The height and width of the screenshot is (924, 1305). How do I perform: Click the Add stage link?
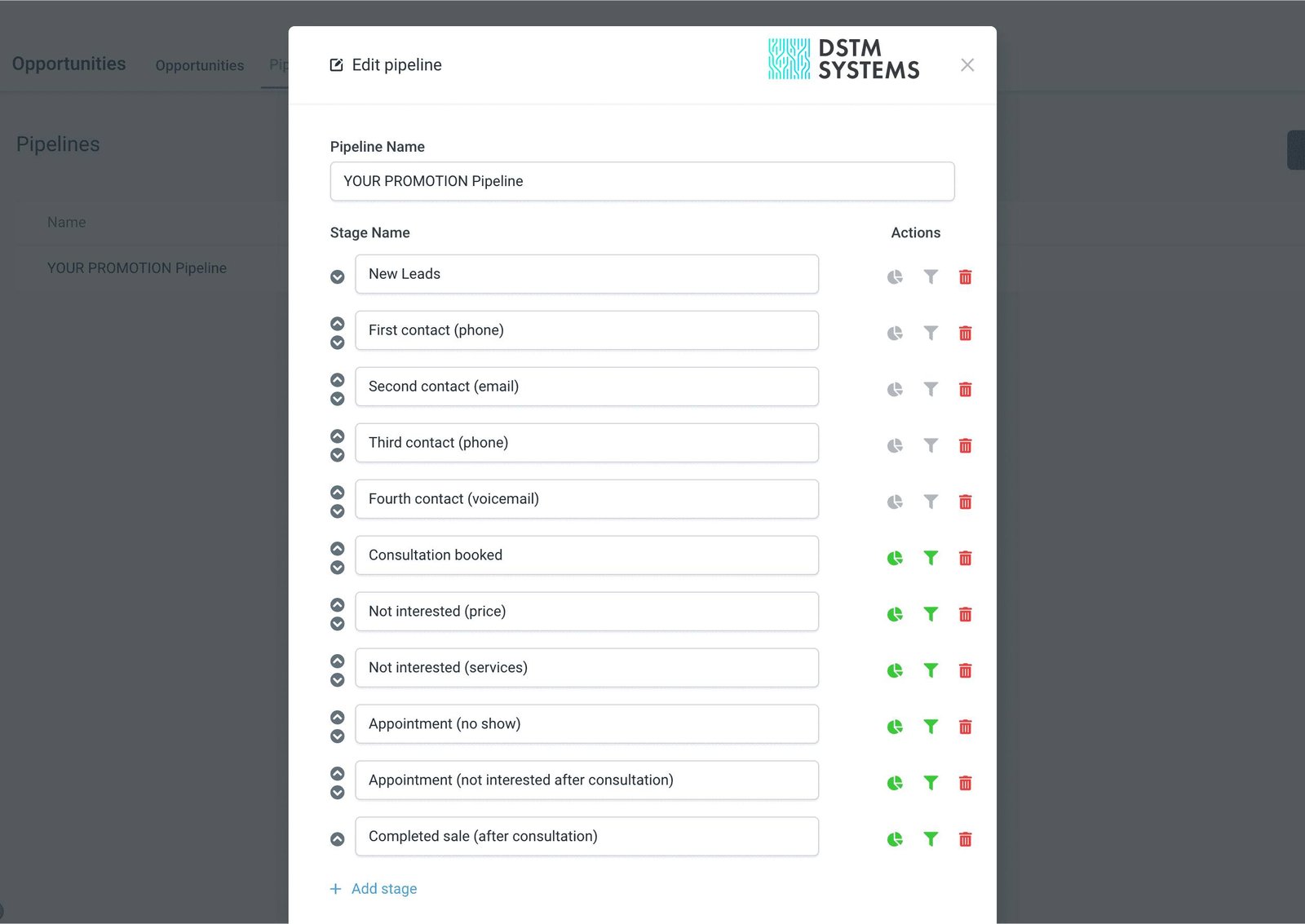coord(374,888)
